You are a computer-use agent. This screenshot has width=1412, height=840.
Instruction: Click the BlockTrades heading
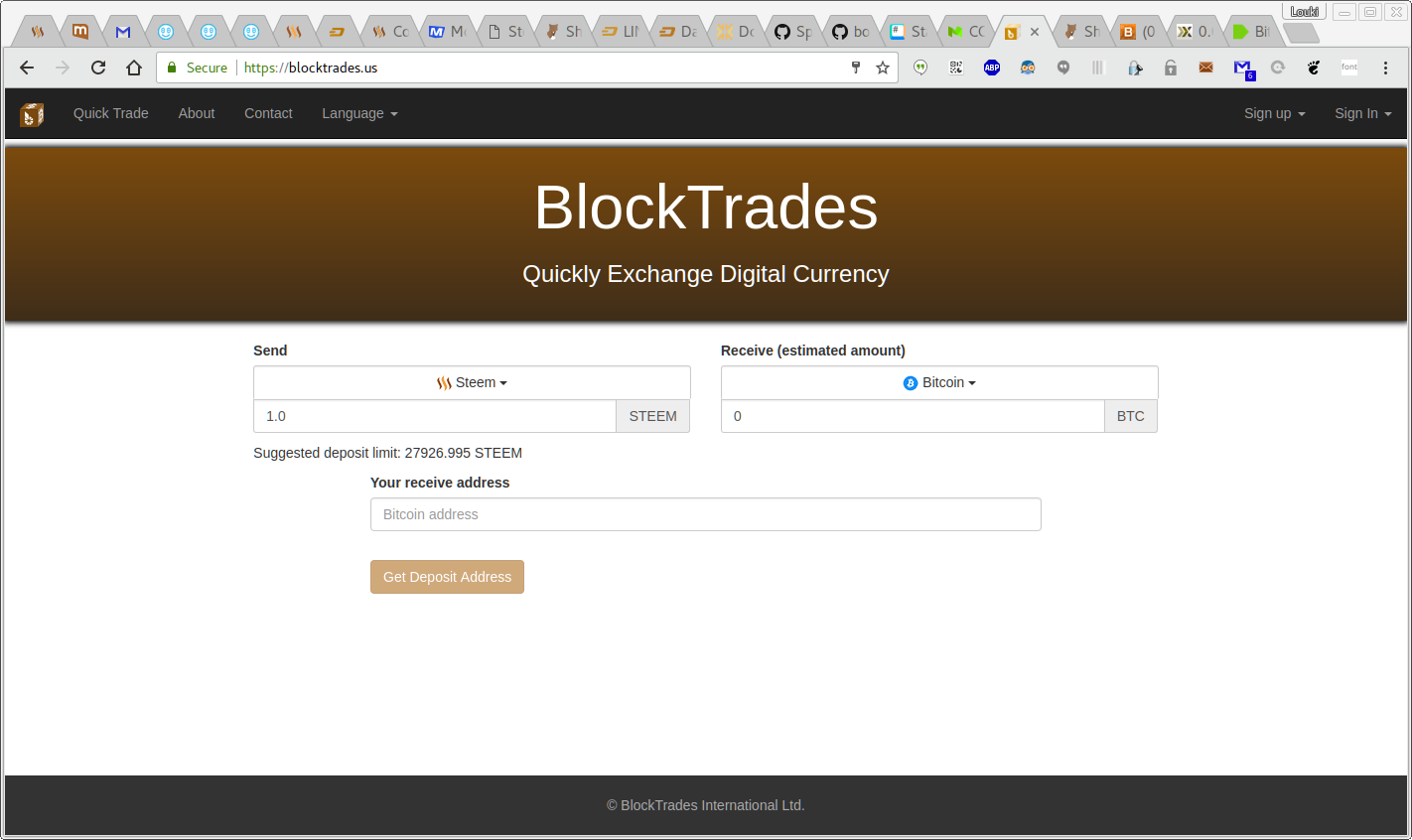[x=706, y=208]
